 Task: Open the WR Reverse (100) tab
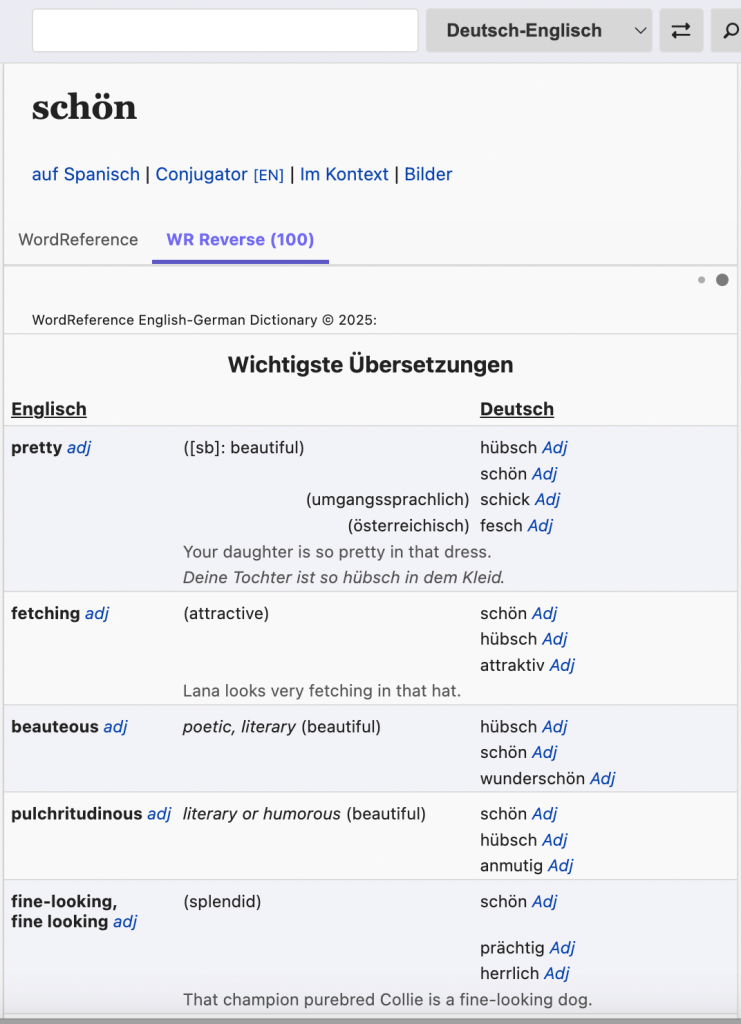pyautogui.click(x=240, y=240)
